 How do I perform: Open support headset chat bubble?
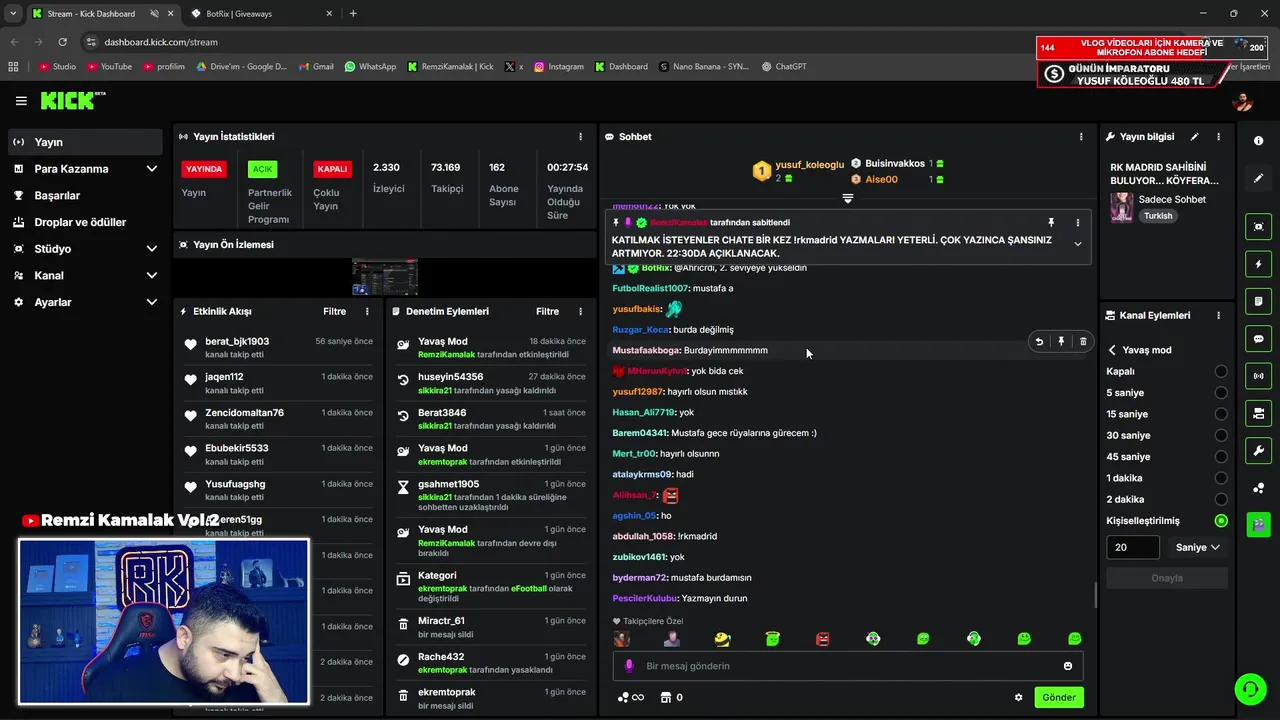(x=1250, y=689)
